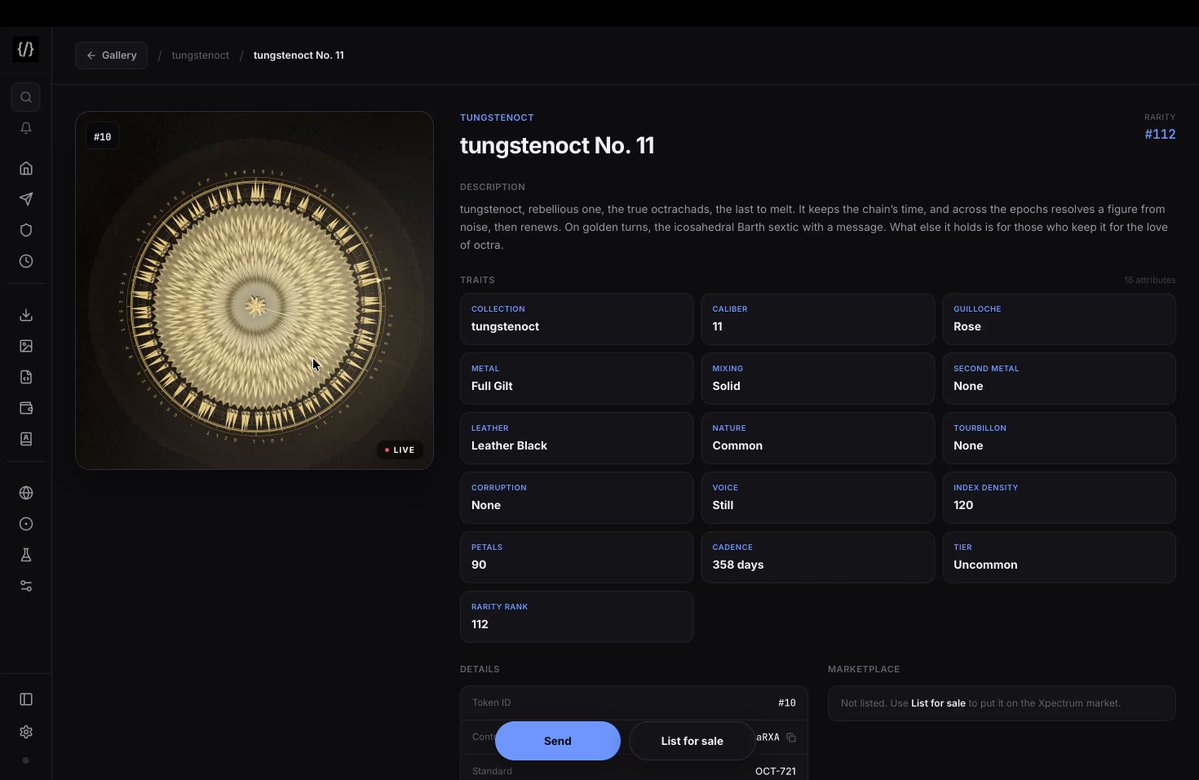Go to Home via house icon
Image resolution: width=1199 pixels, height=780 pixels.
[x=26, y=168]
